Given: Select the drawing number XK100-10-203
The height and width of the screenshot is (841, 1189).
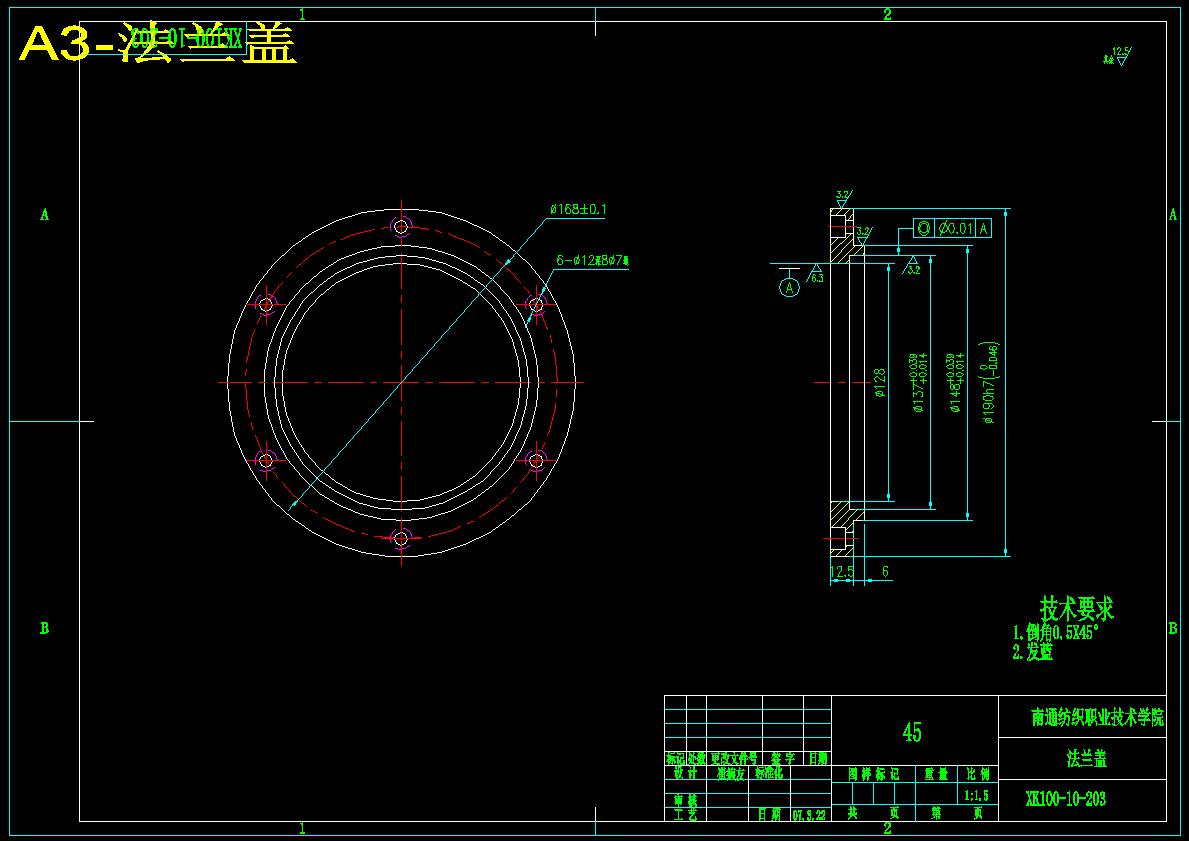Looking at the screenshot, I should 1065,799.
